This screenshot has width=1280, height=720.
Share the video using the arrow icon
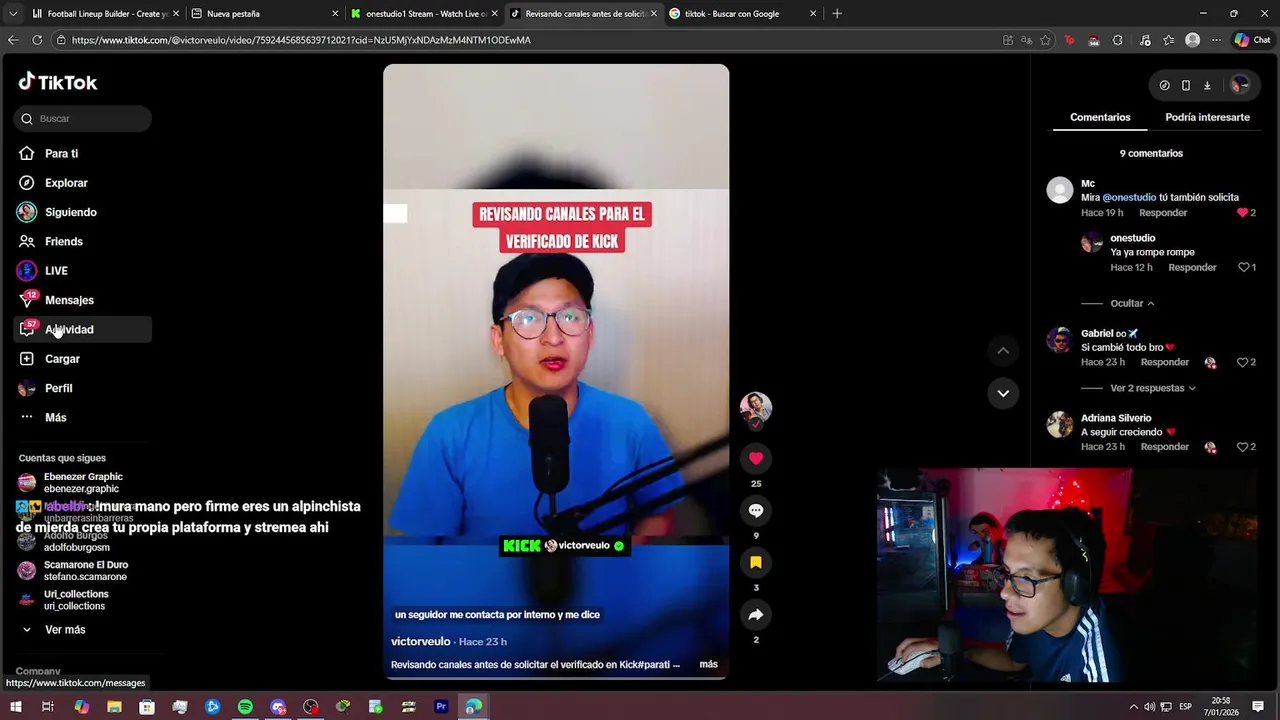pyautogui.click(x=756, y=614)
